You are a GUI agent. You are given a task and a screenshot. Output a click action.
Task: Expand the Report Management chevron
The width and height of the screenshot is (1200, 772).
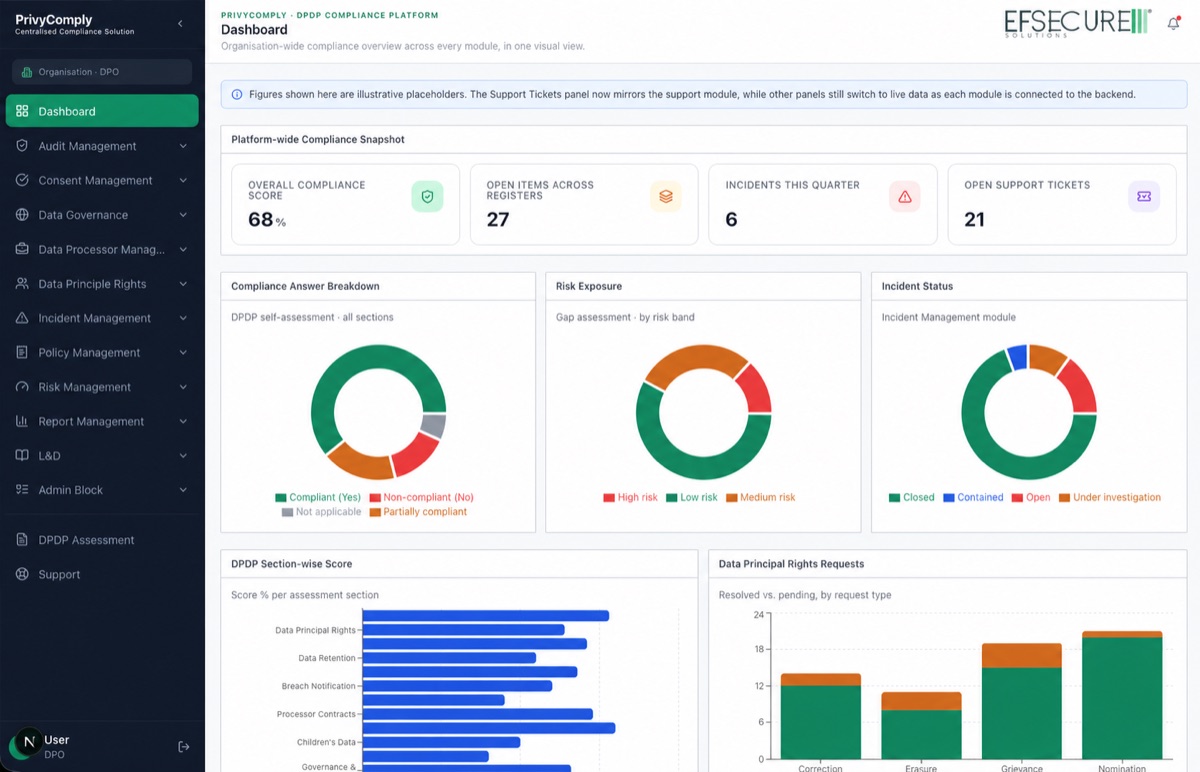coord(183,421)
